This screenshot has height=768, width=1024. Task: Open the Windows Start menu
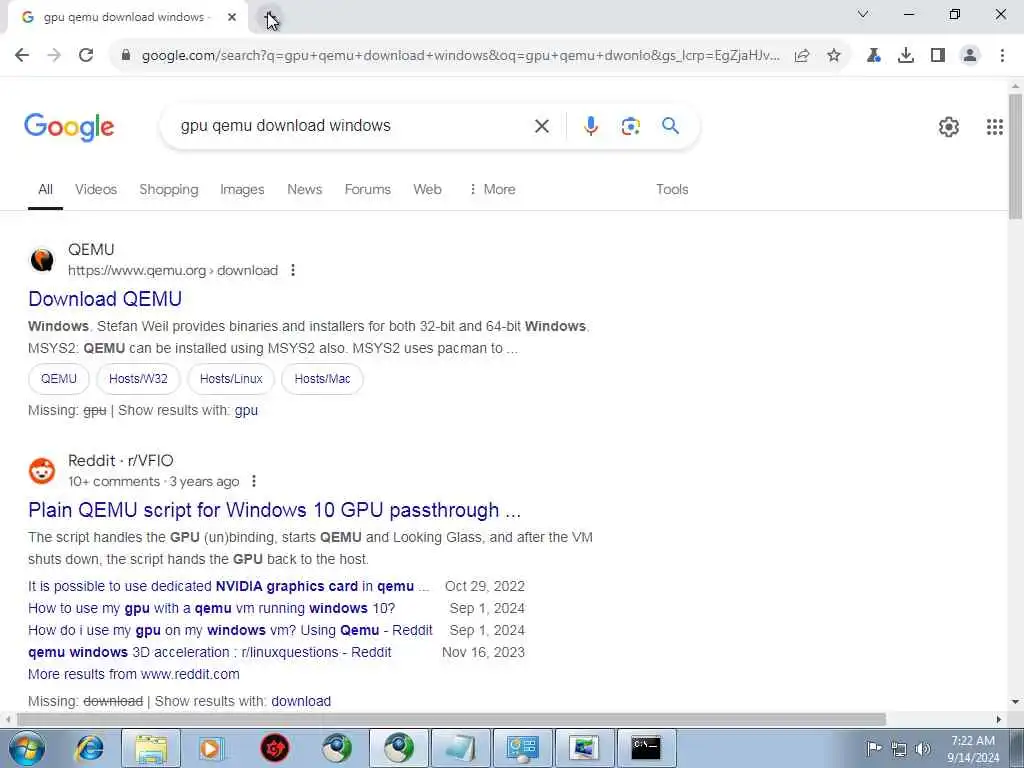(26, 748)
